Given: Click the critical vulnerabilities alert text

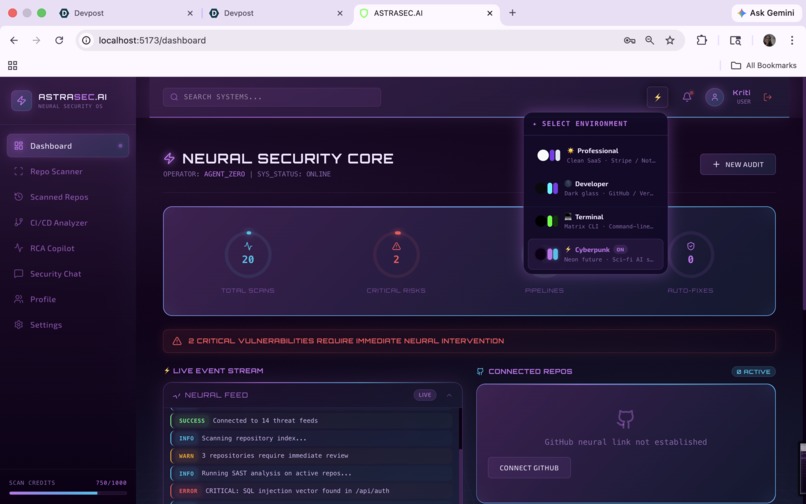Looking at the screenshot, I should [346, 341].
